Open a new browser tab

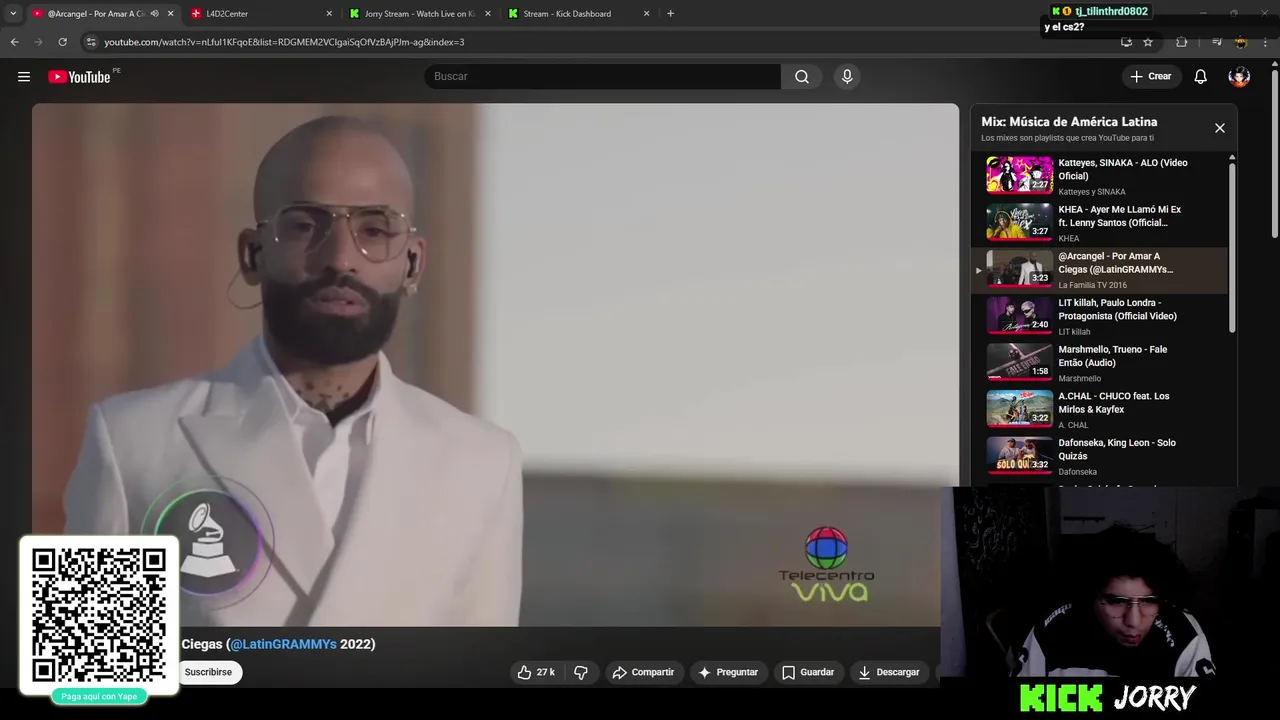(670, 14)
